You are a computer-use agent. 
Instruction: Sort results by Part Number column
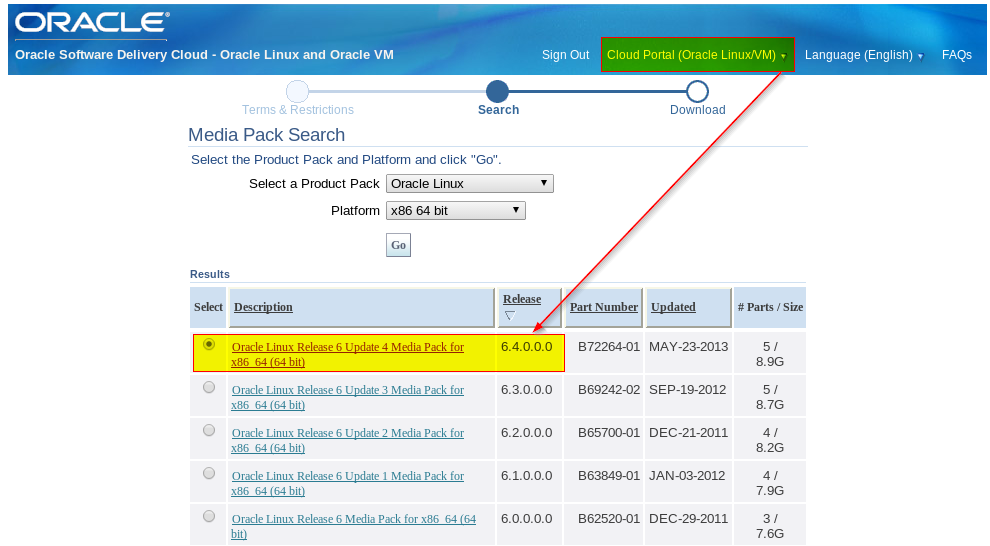604,307
